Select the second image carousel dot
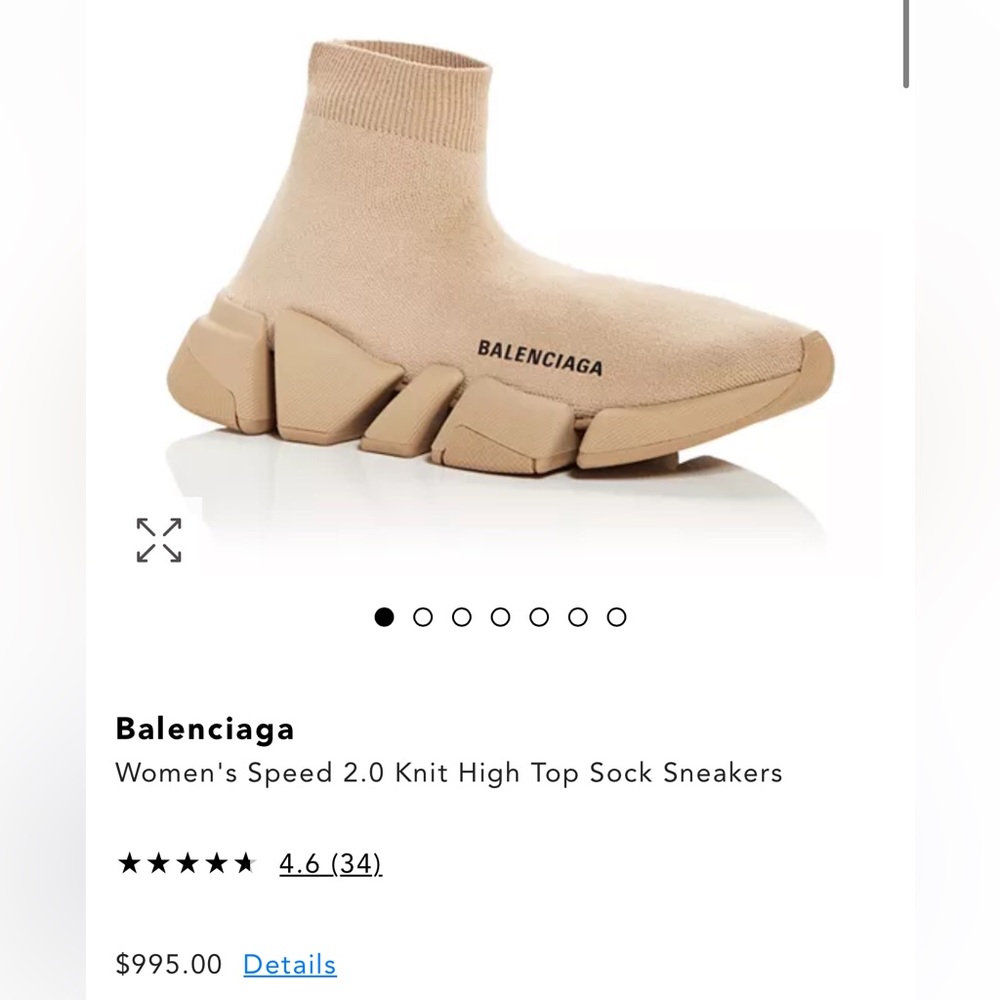This screenshot has height=1000, width=1000. (423, 617)
